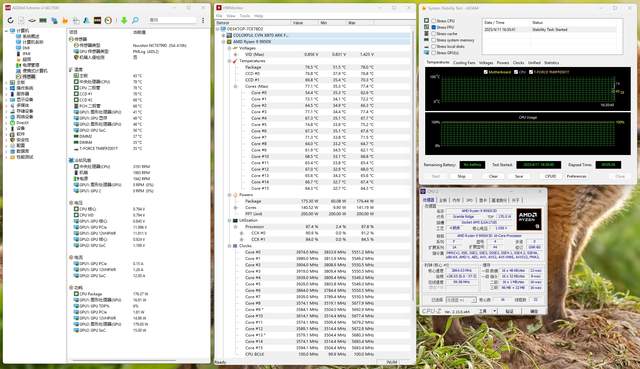The image size is (640, 369).
Task: Open the Tools menu in HWMonitor
Action: tap(245, 16)
